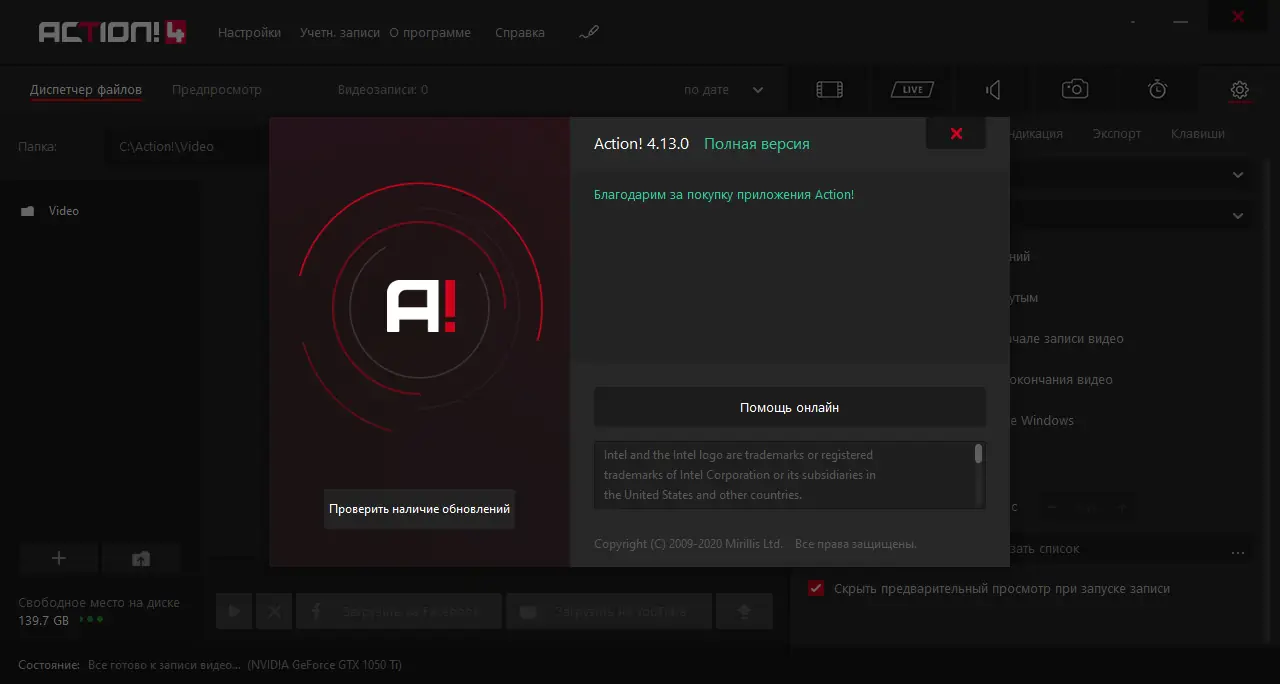
Task: Click the Все права защищены text
Action: point(856,545)
